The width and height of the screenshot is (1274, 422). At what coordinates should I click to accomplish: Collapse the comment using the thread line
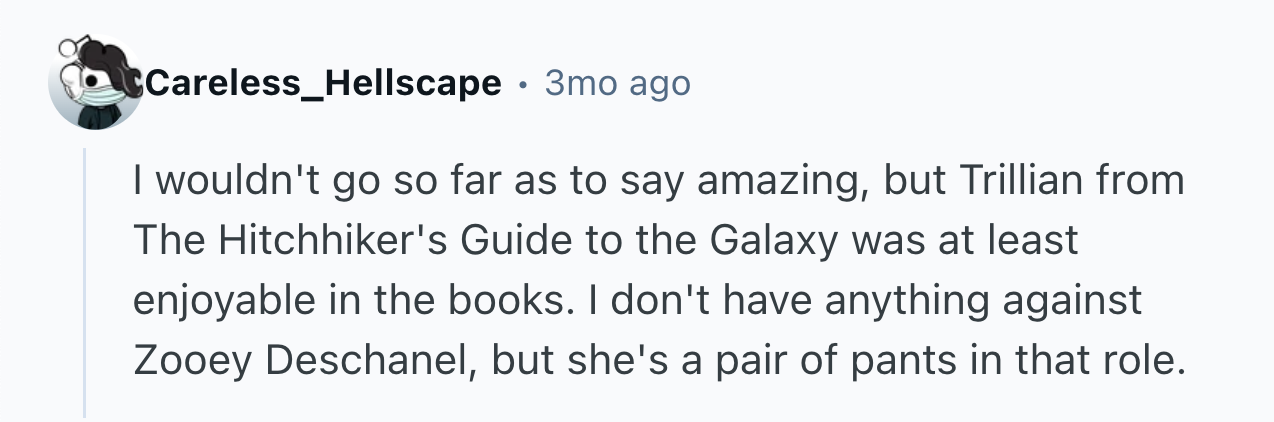(85, 280)
